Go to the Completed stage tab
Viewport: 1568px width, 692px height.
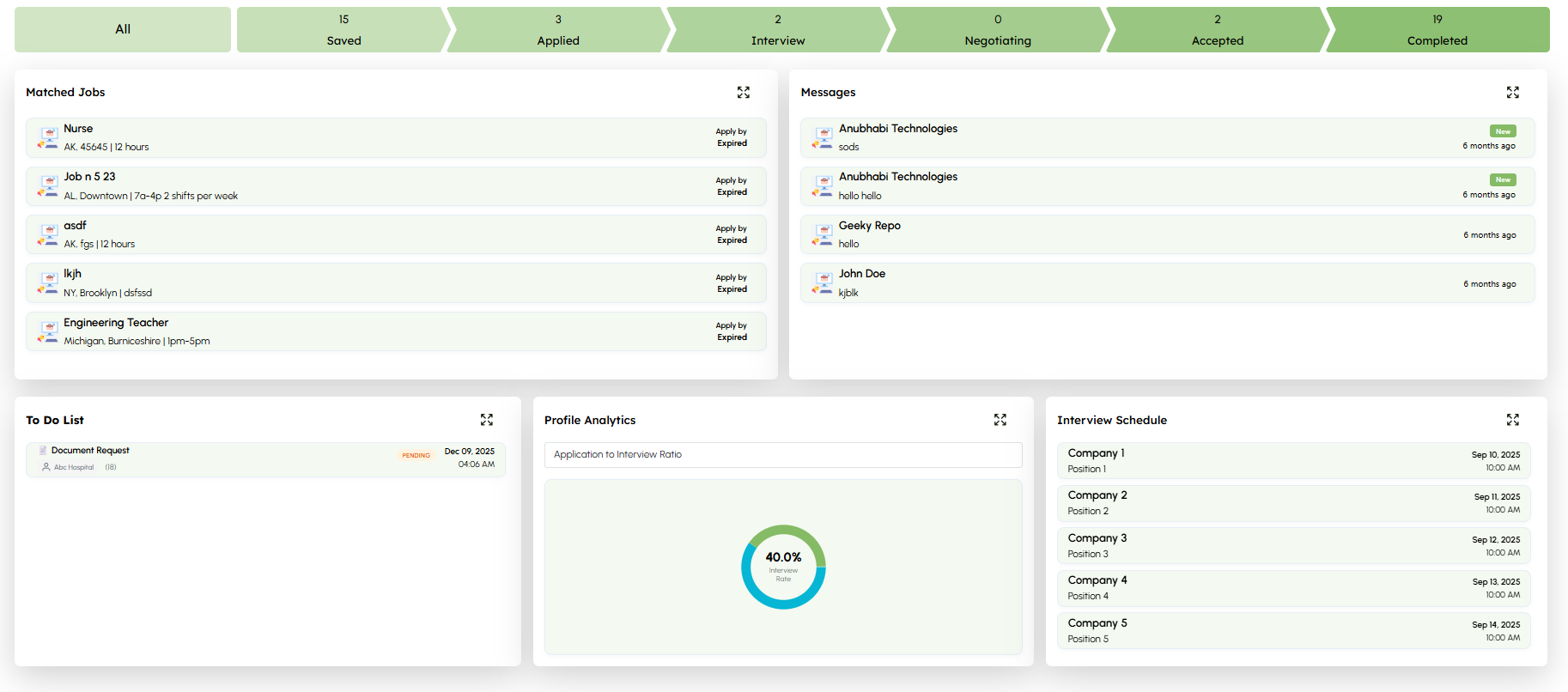(x=1437, y=30)
